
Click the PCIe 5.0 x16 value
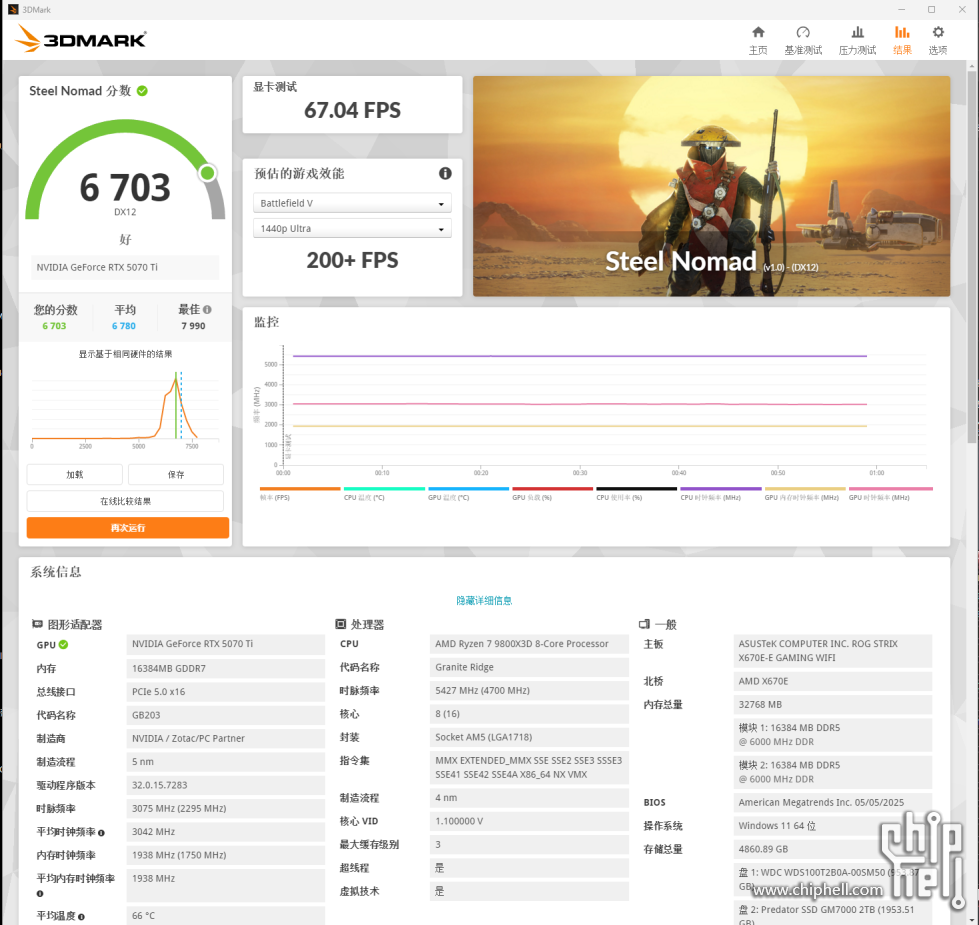click(x=225, y=692)
